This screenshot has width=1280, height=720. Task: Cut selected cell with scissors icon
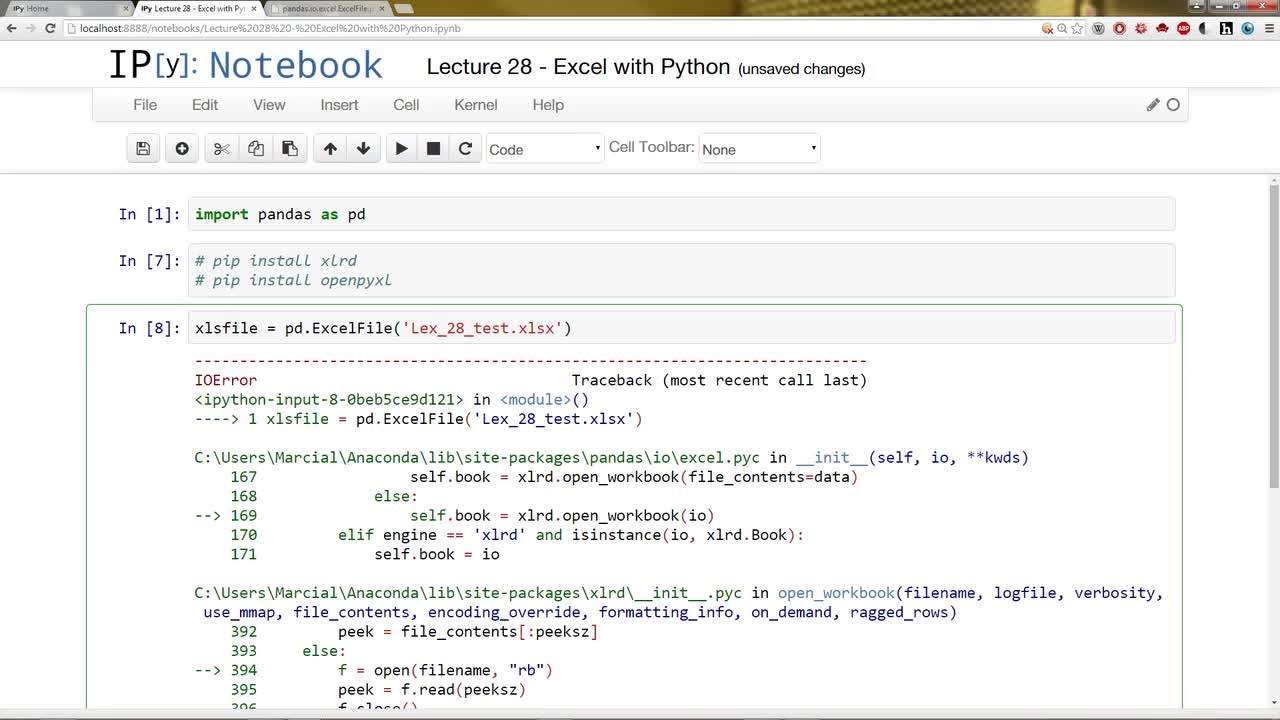click(x=222, y=149)
